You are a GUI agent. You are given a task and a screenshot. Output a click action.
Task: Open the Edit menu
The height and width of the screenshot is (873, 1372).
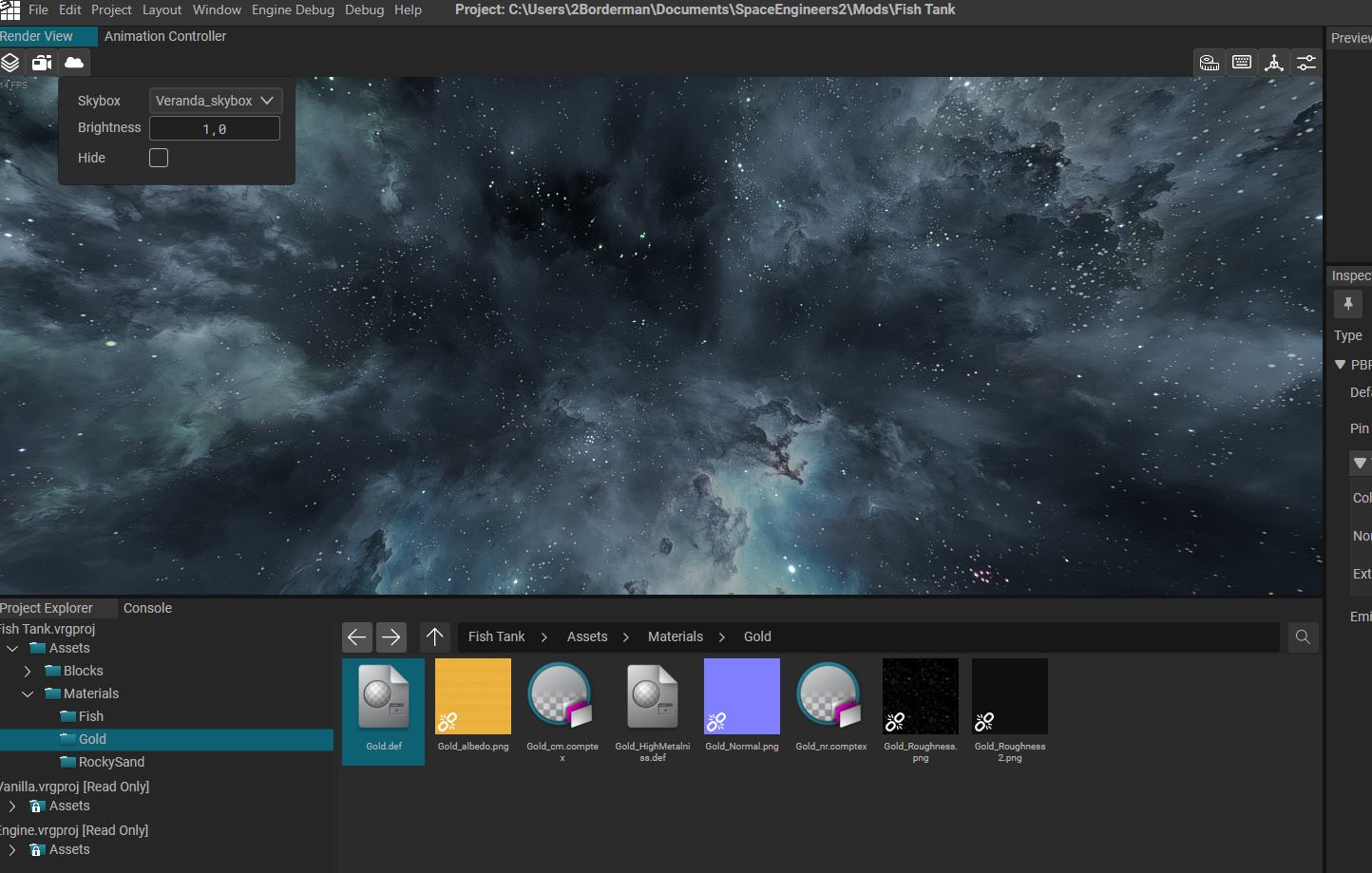click(70, 9)
